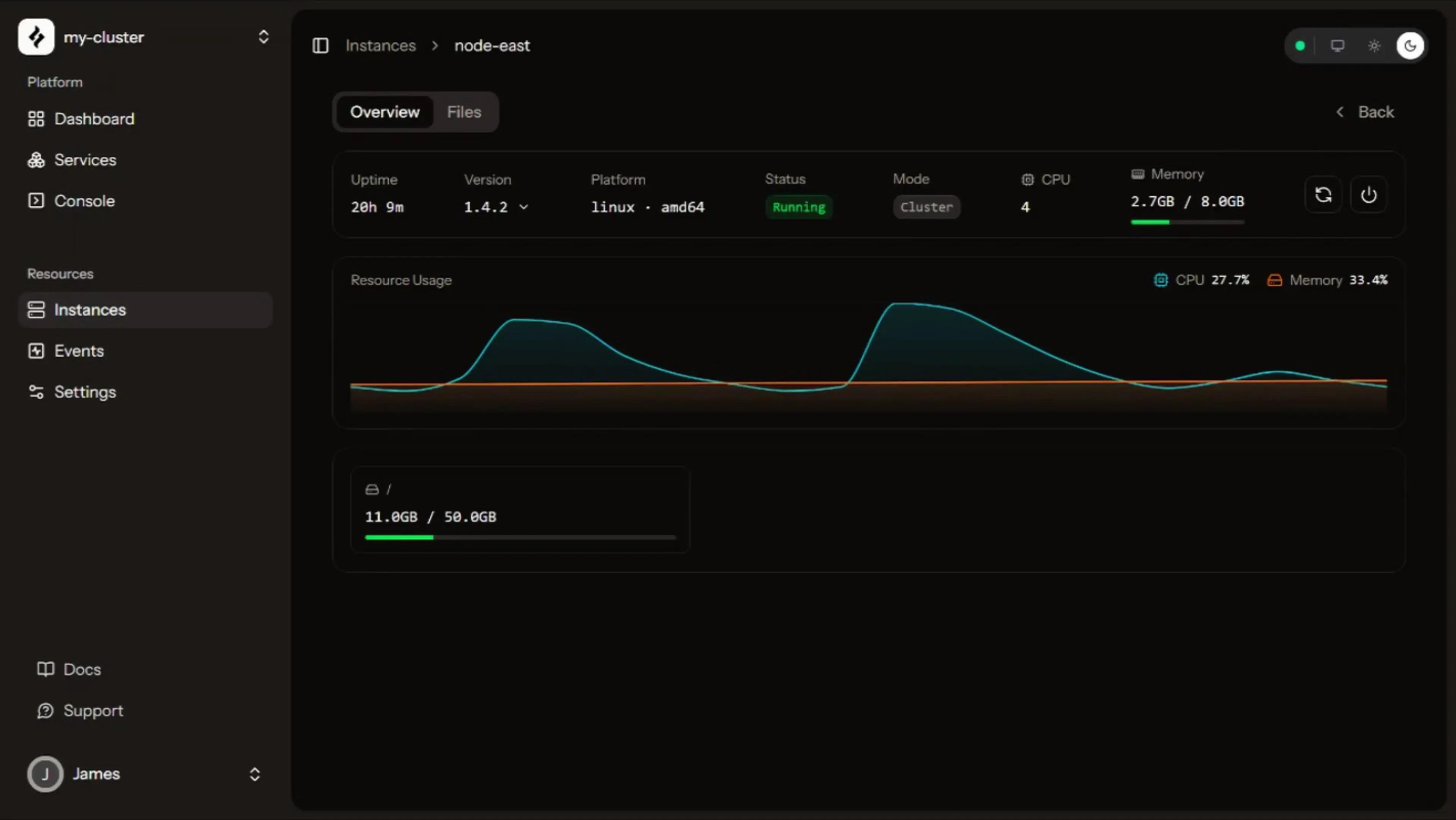The width and height of the screenshot is (1456, 820).
Task: Click the green connection status dot
Action: coord(1300,46)
